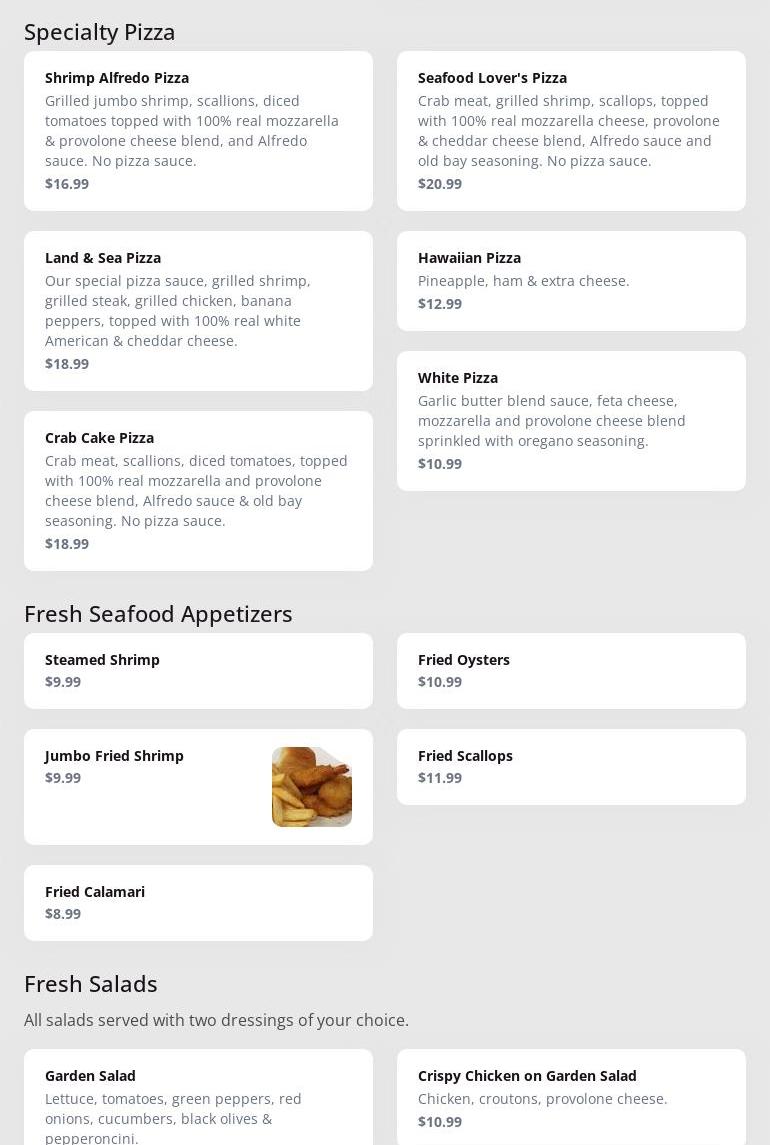770x1145 pixels.
Task: Select the Fried Scallops item
Action: (x=571, y=766)
